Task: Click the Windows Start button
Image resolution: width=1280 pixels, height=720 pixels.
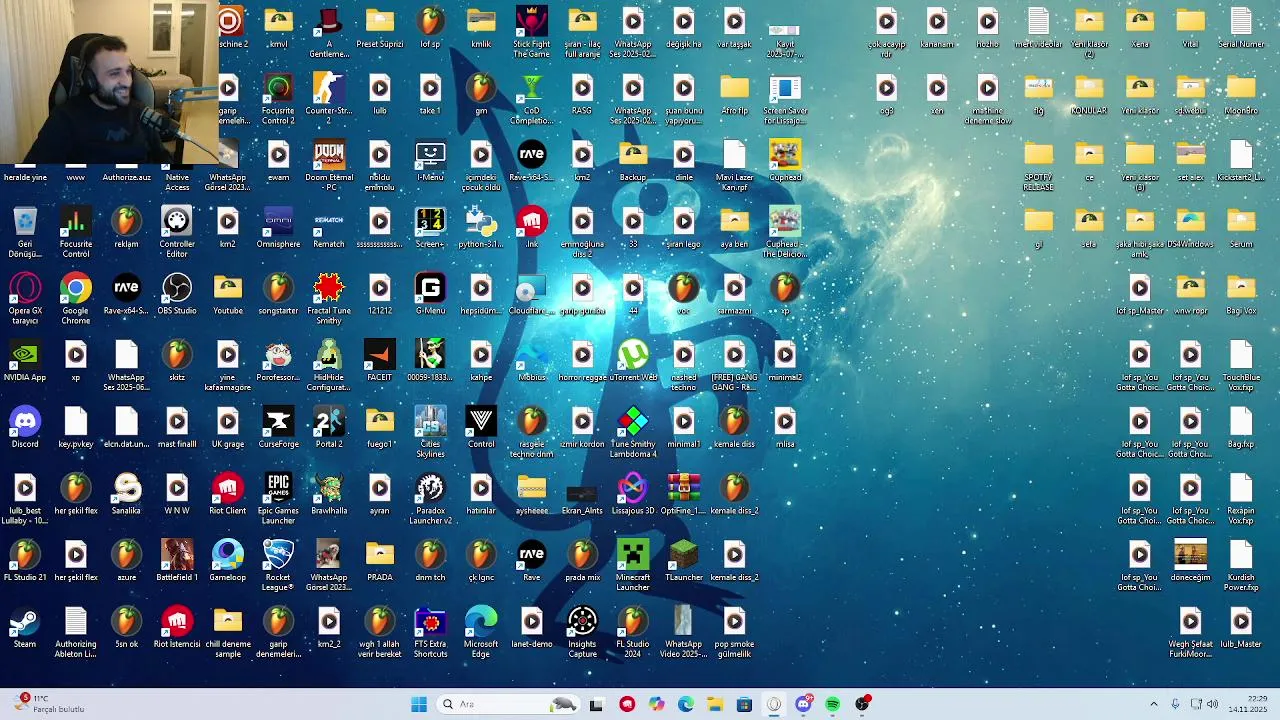Action: click(x=419, y=704)
